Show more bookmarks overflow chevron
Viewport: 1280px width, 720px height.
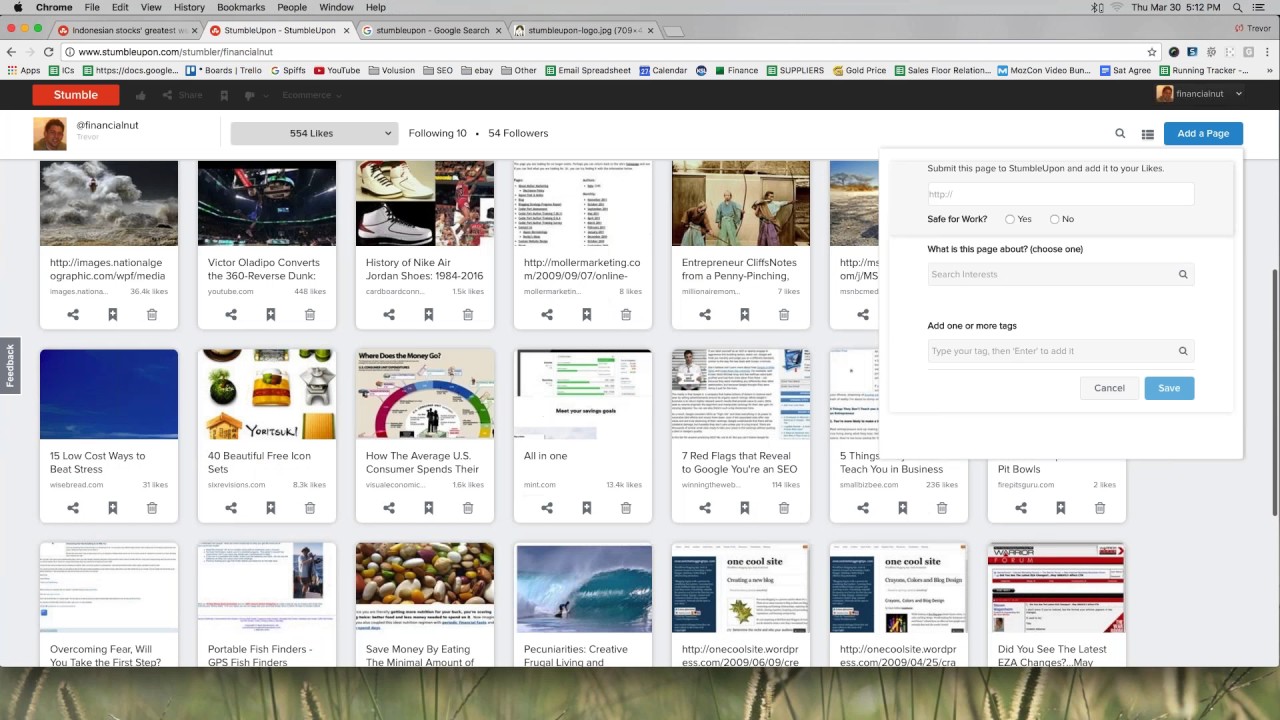click(x=1268, y=71)
